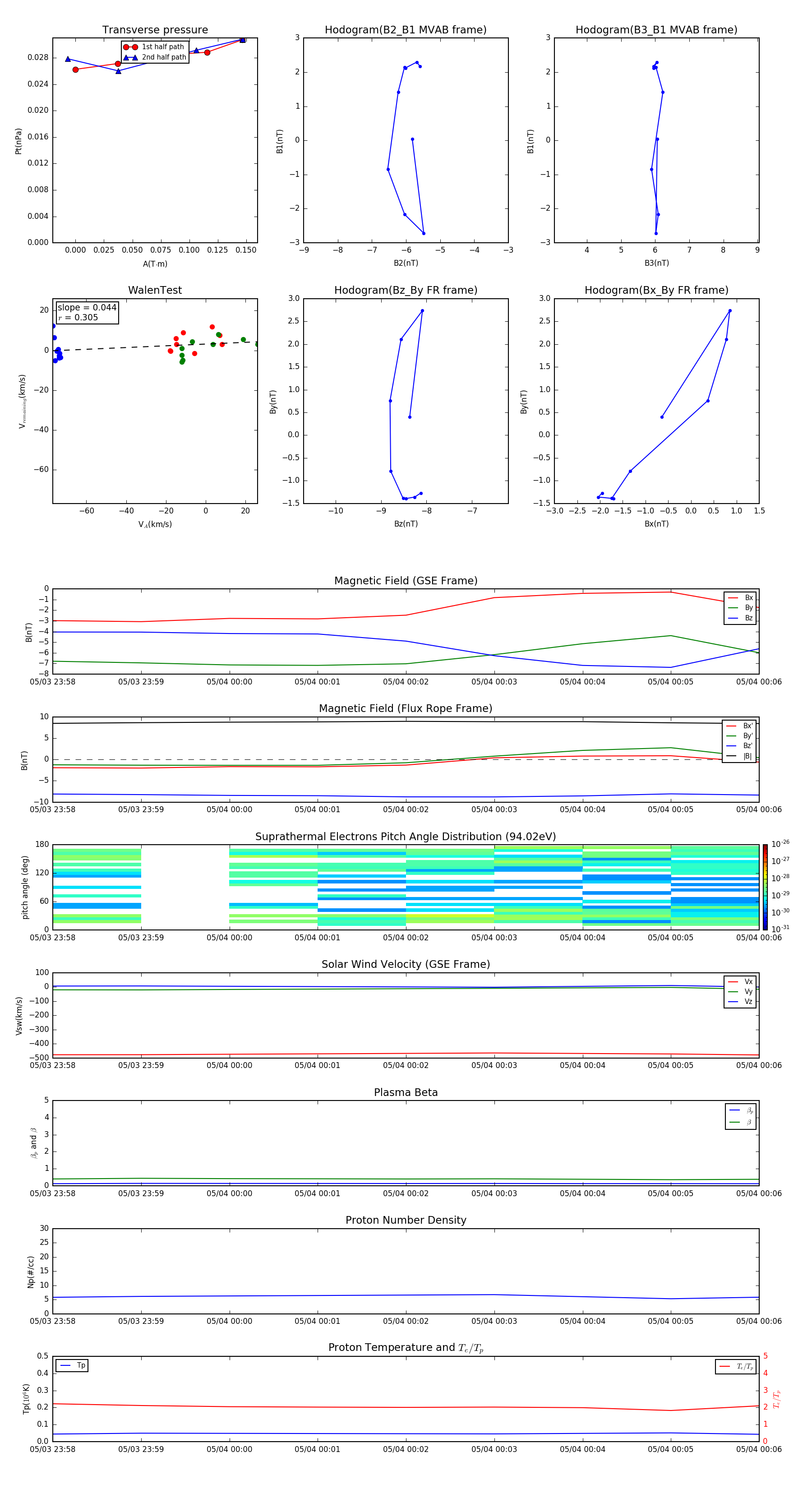Click the By' legend entry in Flux Rope plot
This screenshot has width=812, height=1489.
(739, 736)
